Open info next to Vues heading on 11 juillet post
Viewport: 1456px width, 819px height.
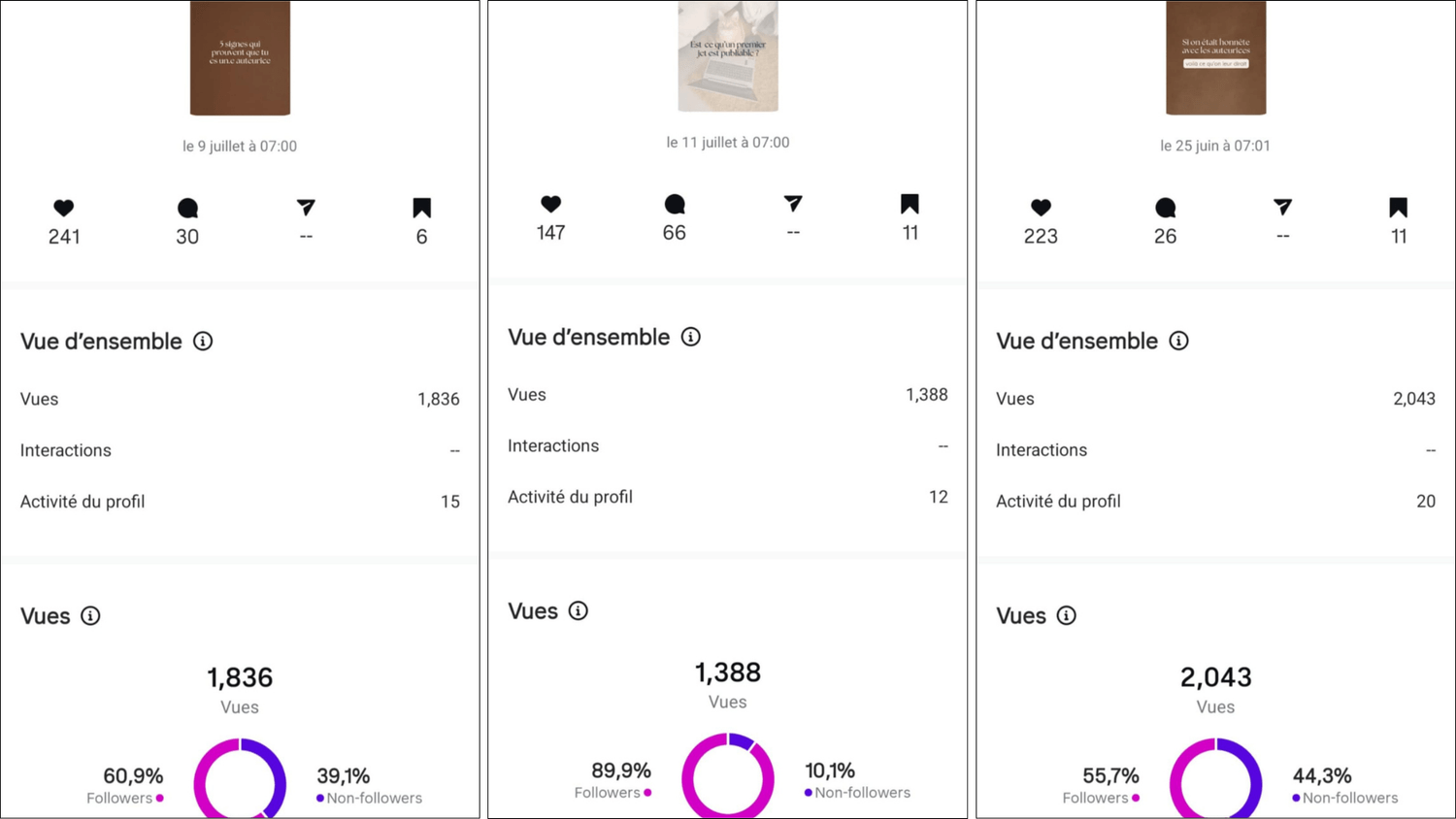point(579,611)
